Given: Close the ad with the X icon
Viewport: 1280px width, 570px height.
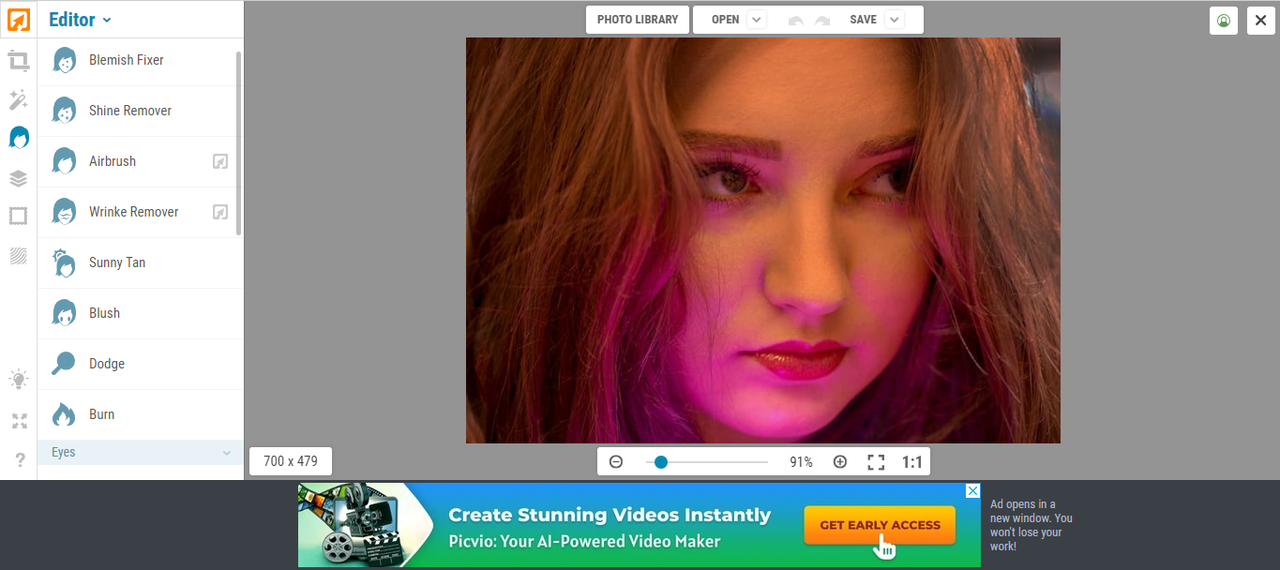Looking at the screenshot, I should coord(972,491).
